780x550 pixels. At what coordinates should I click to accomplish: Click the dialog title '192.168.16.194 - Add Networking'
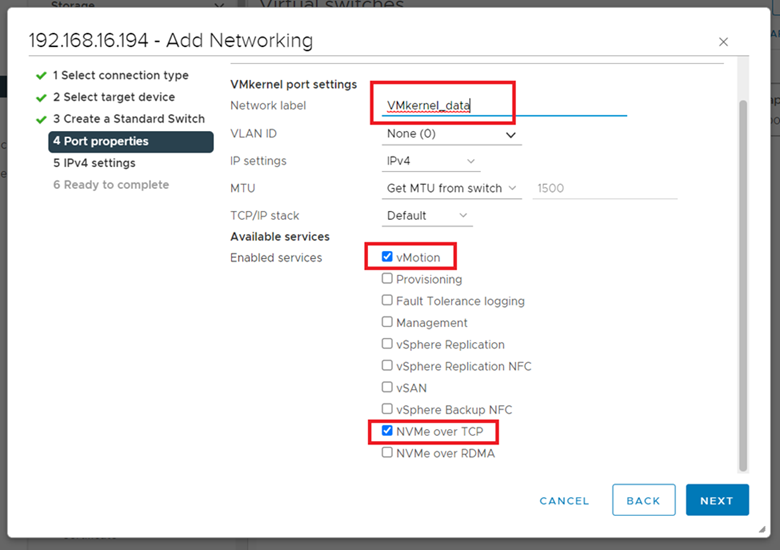point(171,40)
